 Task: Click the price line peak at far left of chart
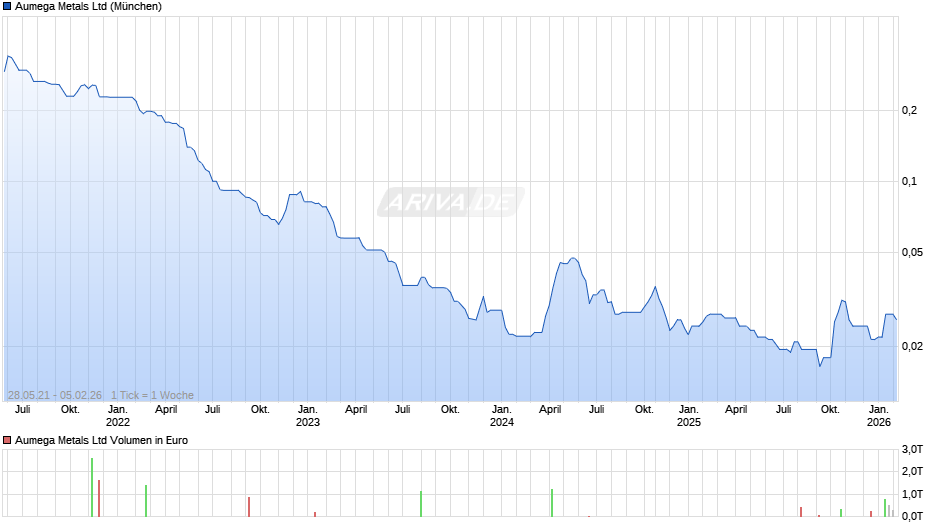(x=8, y=56)
